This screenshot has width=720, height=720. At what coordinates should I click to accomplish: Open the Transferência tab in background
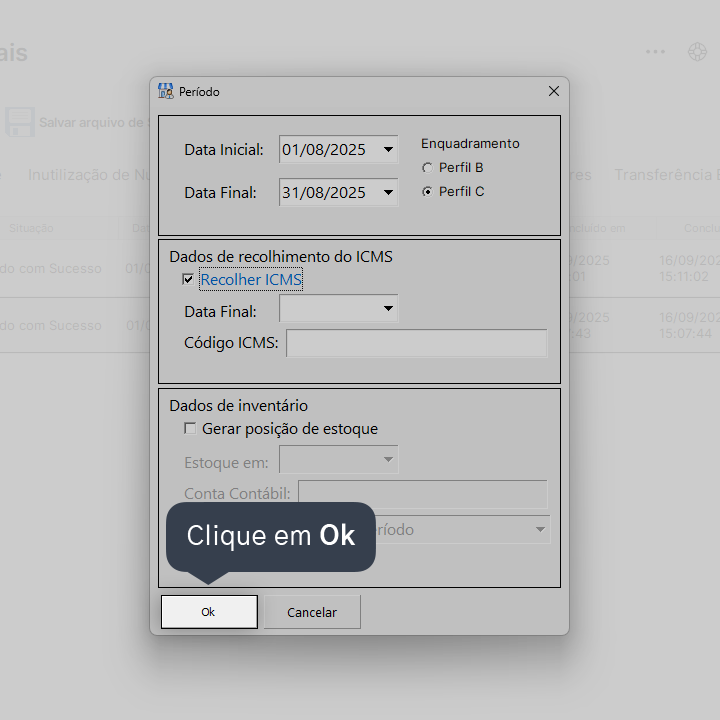click(667, 175)
